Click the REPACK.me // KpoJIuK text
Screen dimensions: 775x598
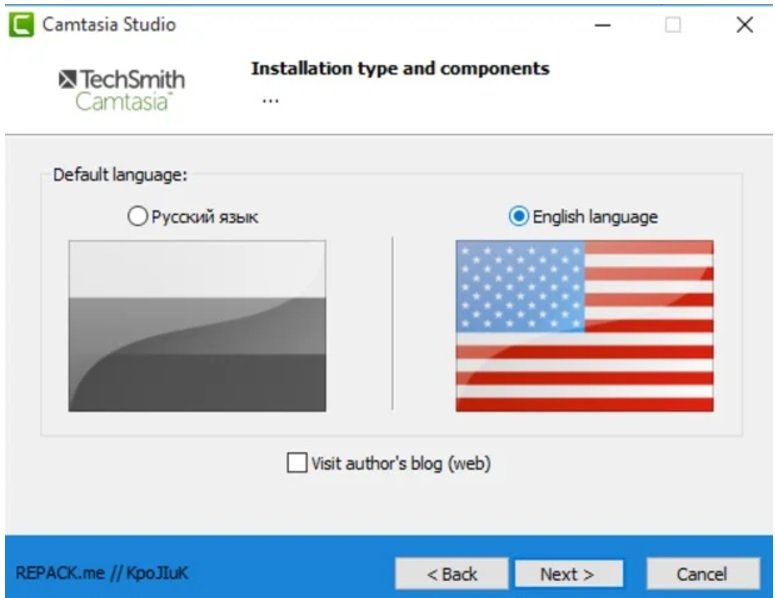[102, 573]
